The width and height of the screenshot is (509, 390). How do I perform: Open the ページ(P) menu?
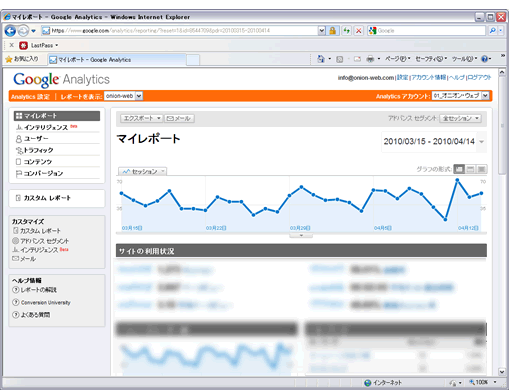click(x=398, y=59)
